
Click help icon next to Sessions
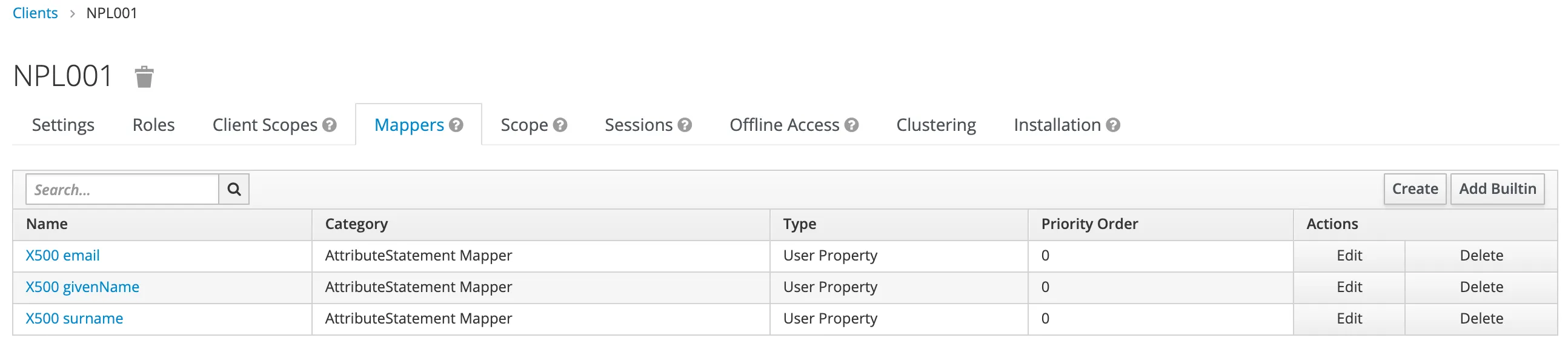685,125
